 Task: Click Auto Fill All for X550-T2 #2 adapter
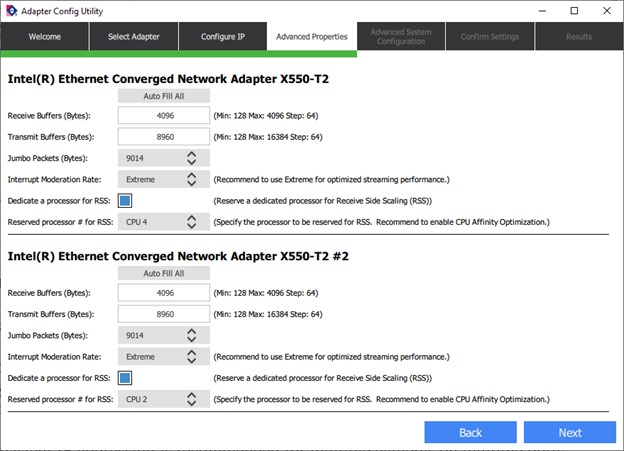pos(164,273)
